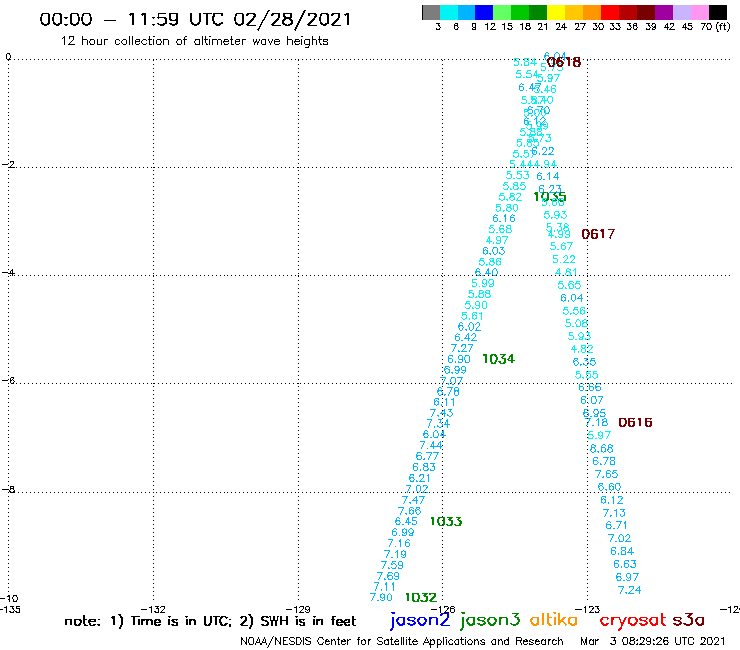Screen dimensions: 740x650
Task: Click the jason2 satellite legend label
Action: pyautogui.click(x=420, y=620)
